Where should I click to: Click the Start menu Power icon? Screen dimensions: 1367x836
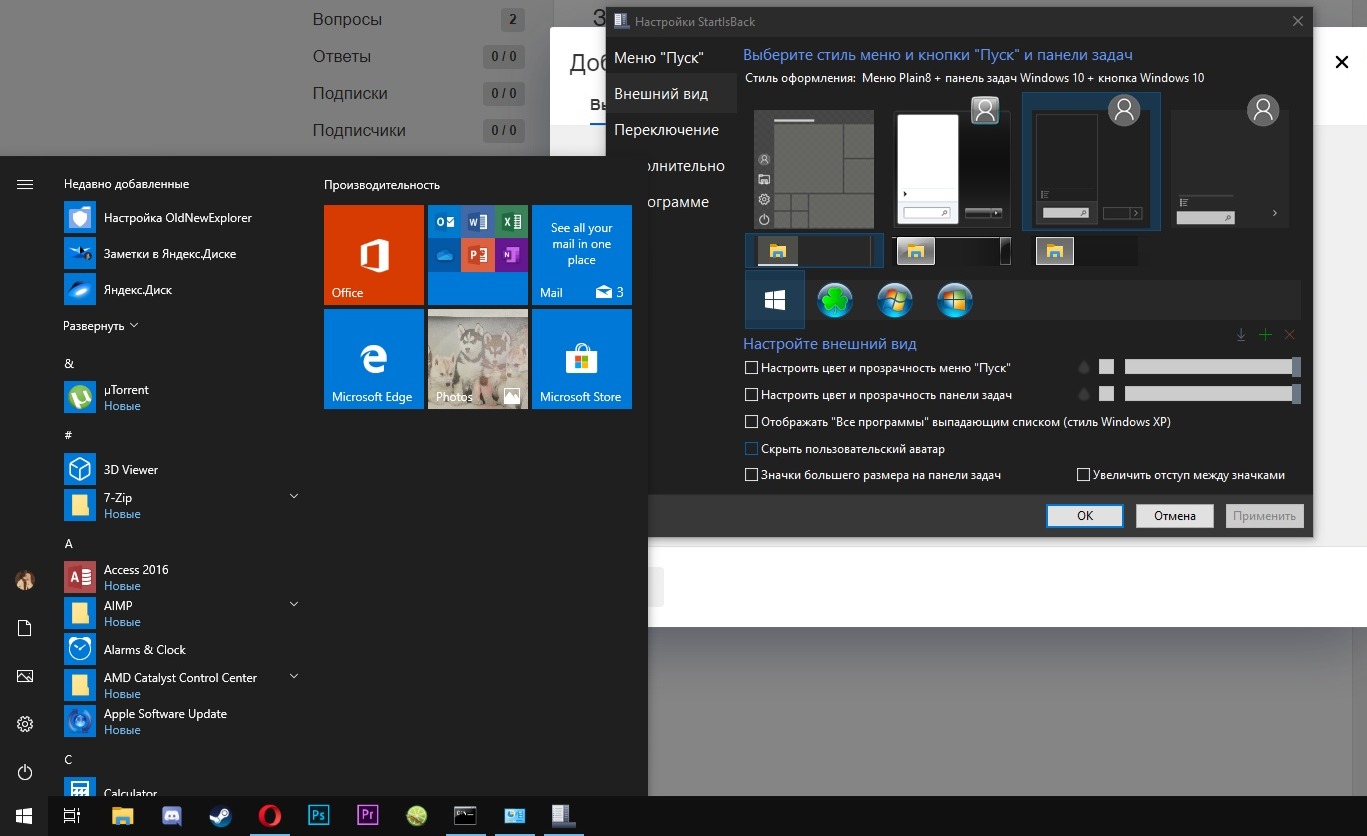(25, 772)
